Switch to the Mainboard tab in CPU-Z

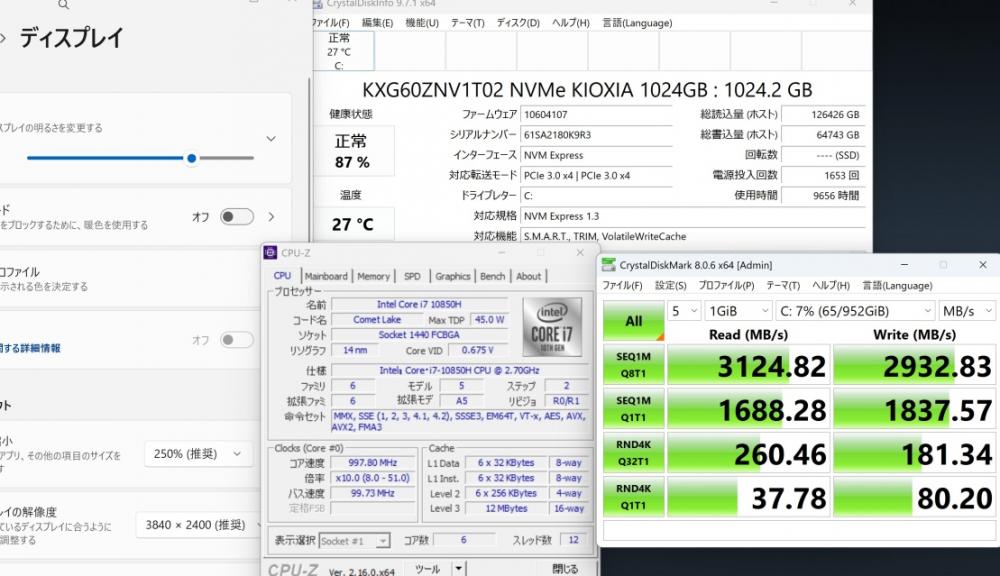[326, 276]
